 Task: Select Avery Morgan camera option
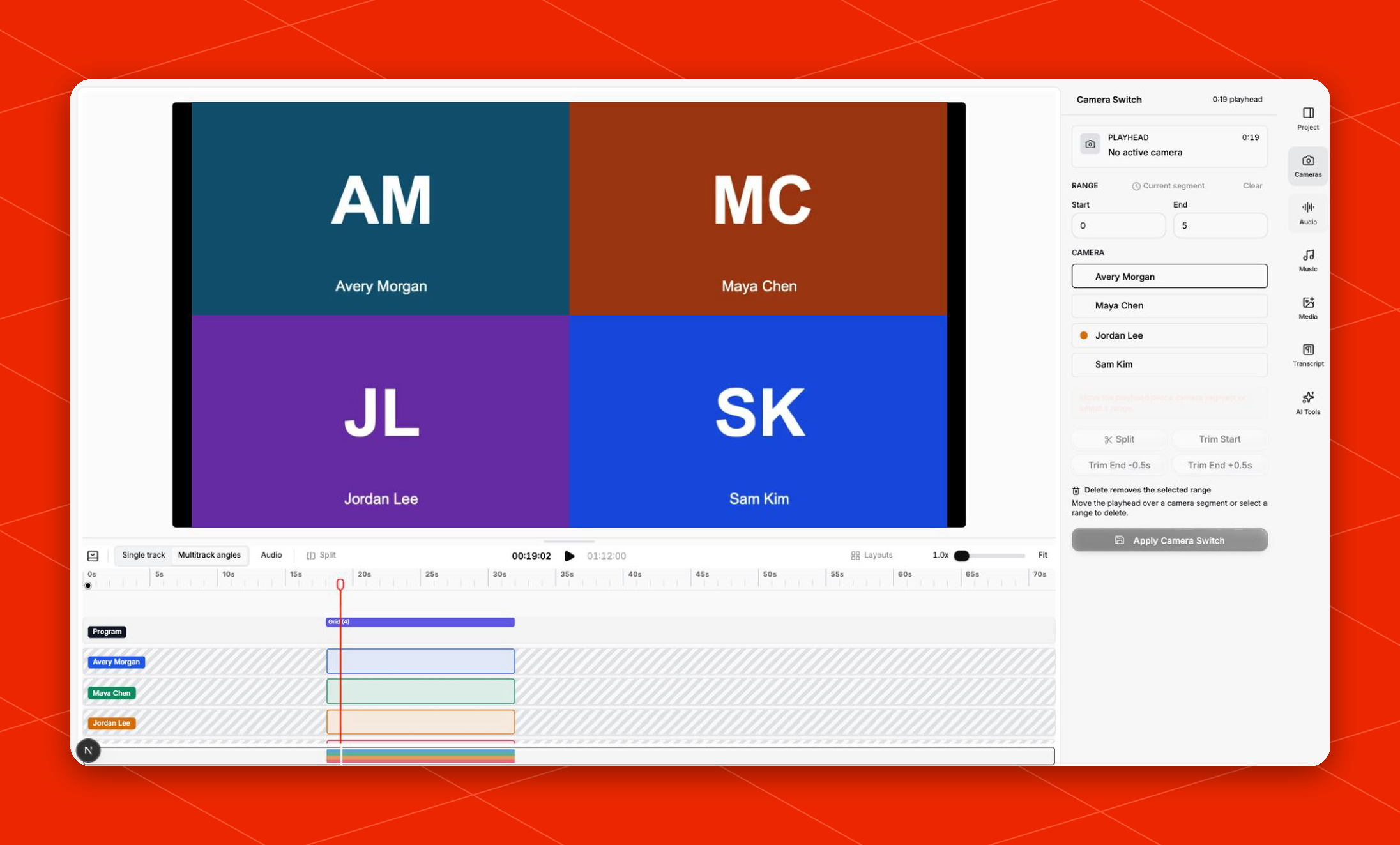click(x=1169, y=277)
